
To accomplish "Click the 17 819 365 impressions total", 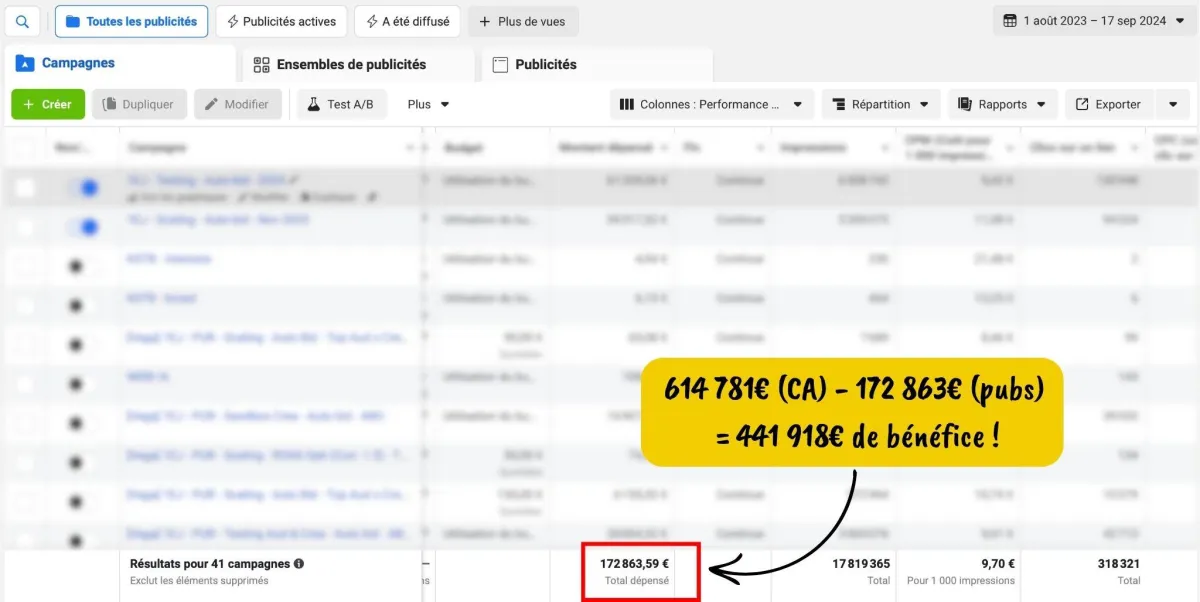I will [x=861, y=564].
